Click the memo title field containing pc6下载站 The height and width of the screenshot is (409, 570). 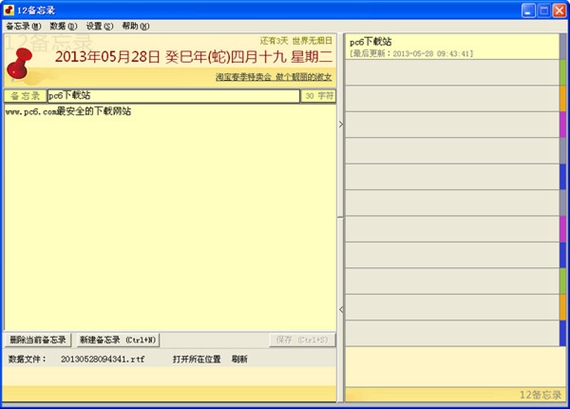(173, 96)
